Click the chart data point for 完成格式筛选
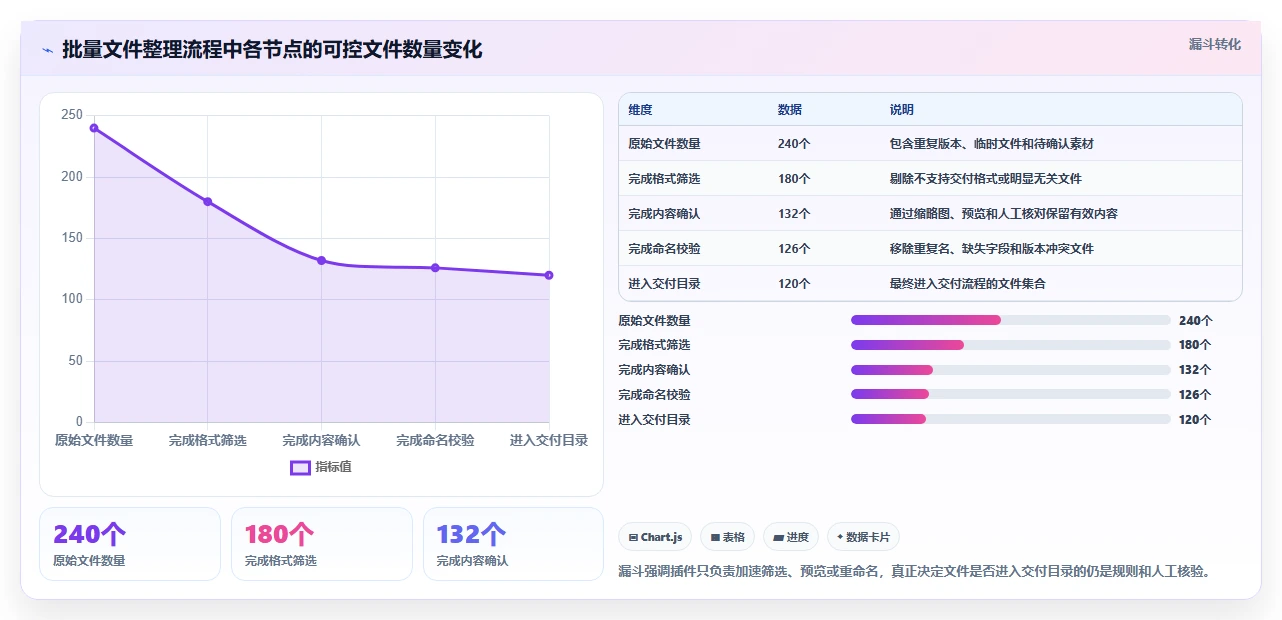The image size is (1282, 620). click(x=208, y=201)
